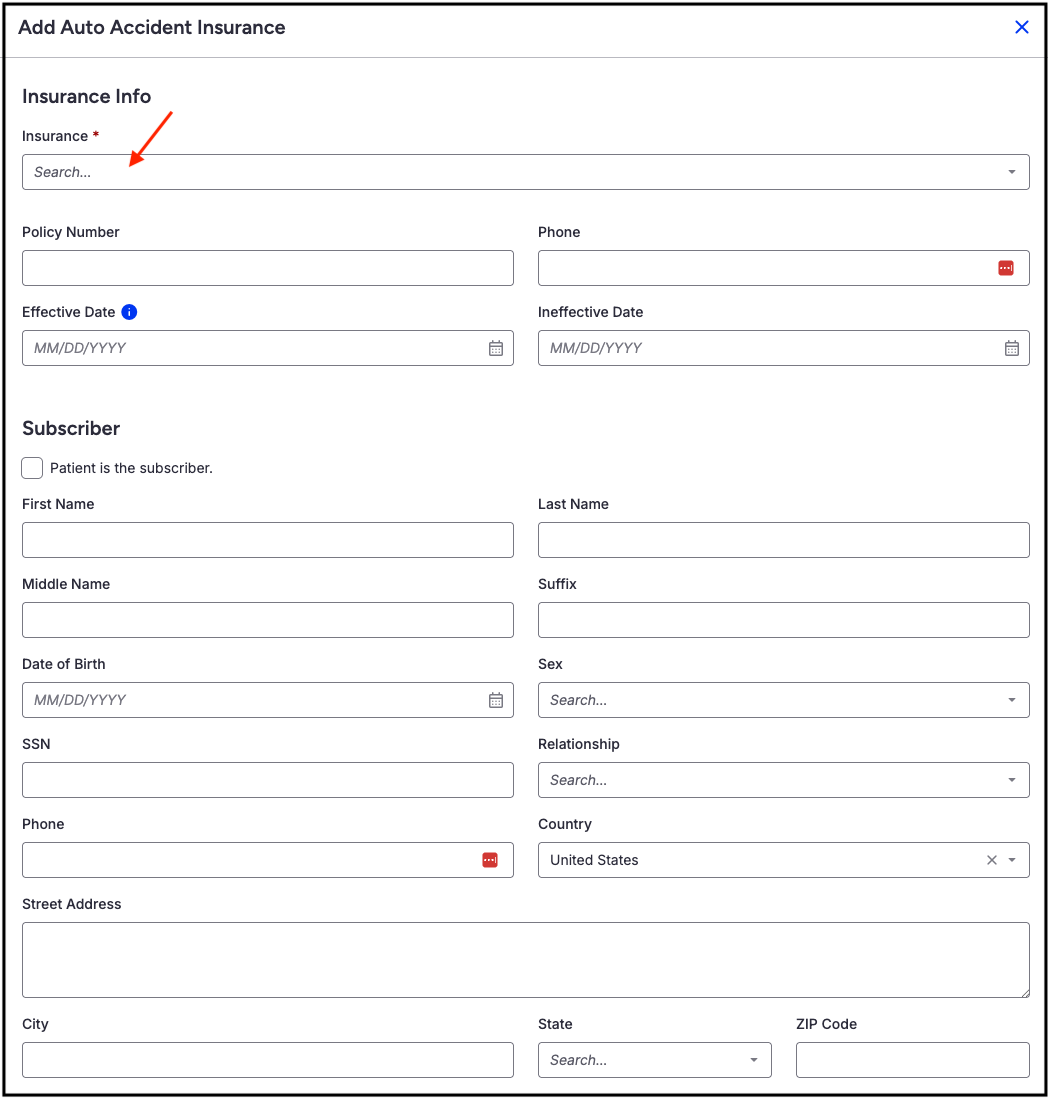
Task: Open the Date of Birth calendar picker
Action: (x=496, y=700)
